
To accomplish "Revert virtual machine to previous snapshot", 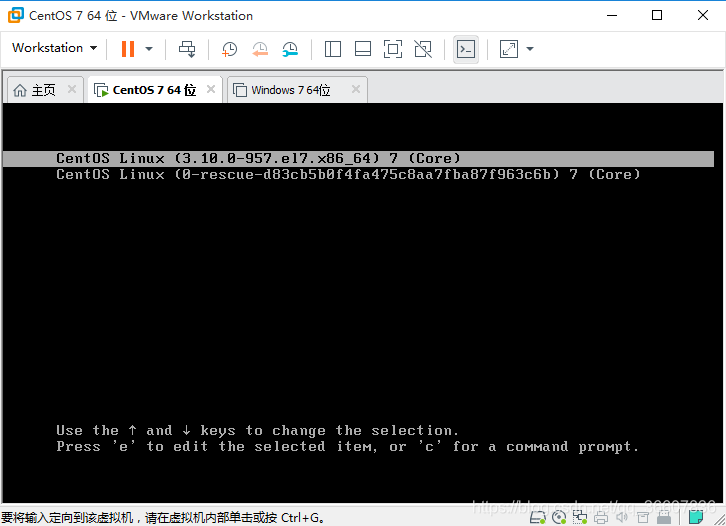I will coord(260,49).
